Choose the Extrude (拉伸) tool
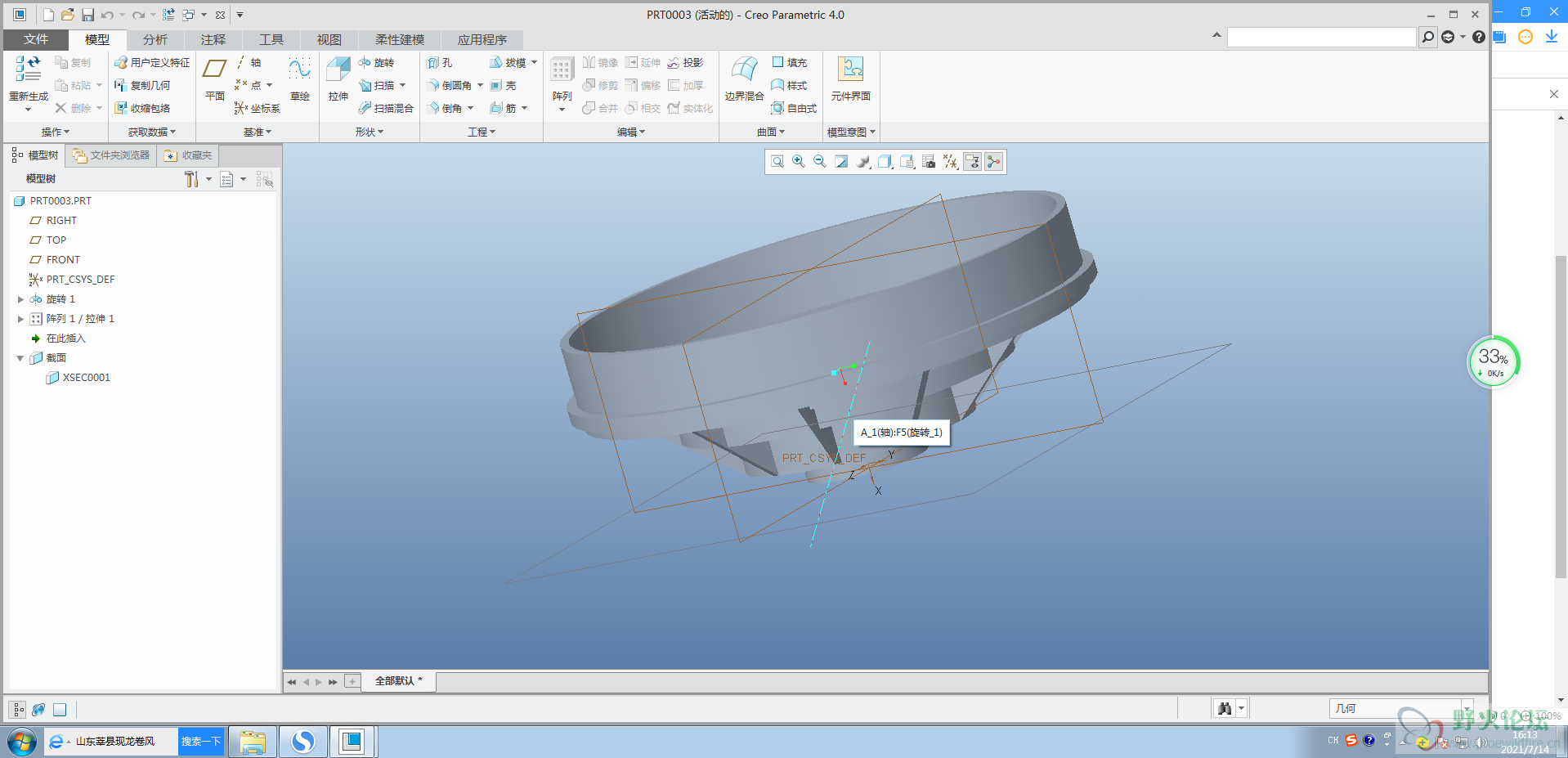Image resolution: width=1568 pixels, height=758 pixels. (x=338, y=78)
